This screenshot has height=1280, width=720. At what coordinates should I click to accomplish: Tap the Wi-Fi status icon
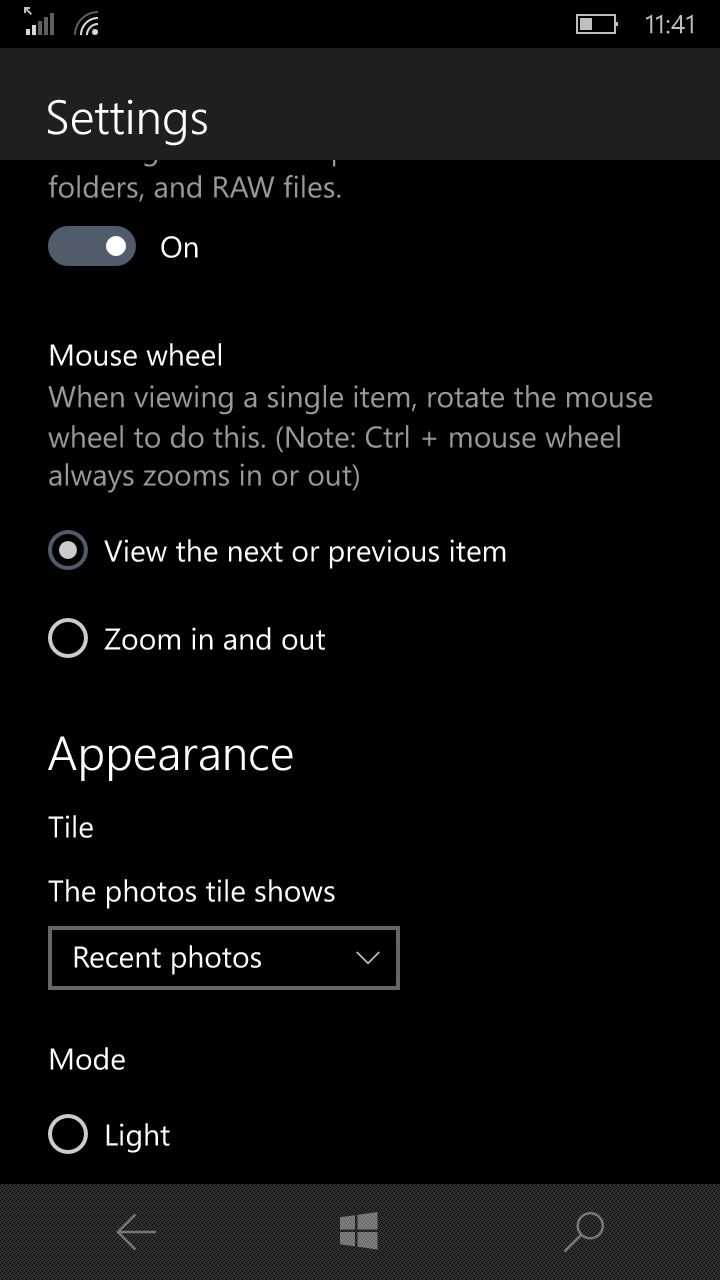88,24
